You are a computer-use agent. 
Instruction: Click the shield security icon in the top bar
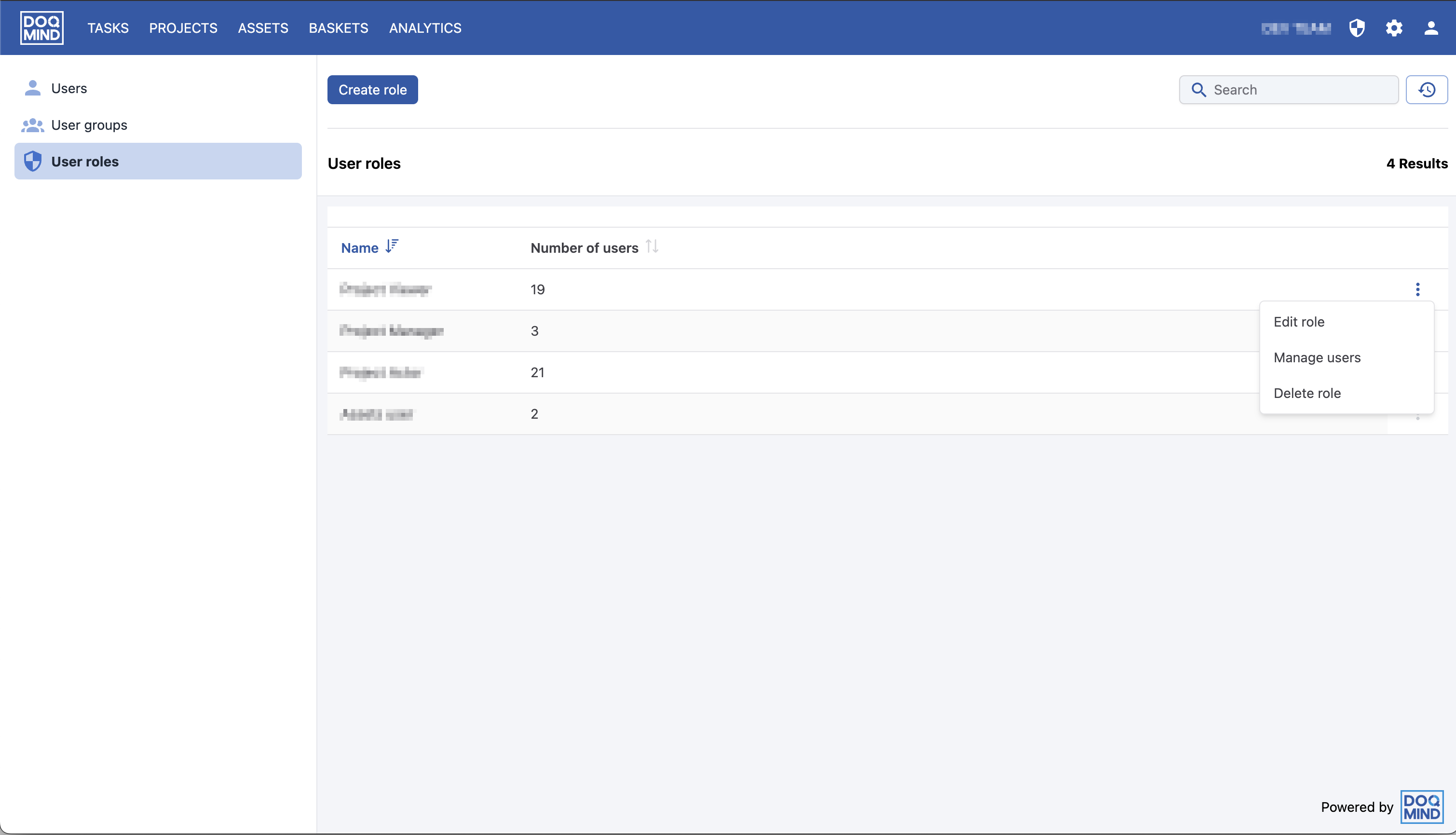pos(1357,27)
